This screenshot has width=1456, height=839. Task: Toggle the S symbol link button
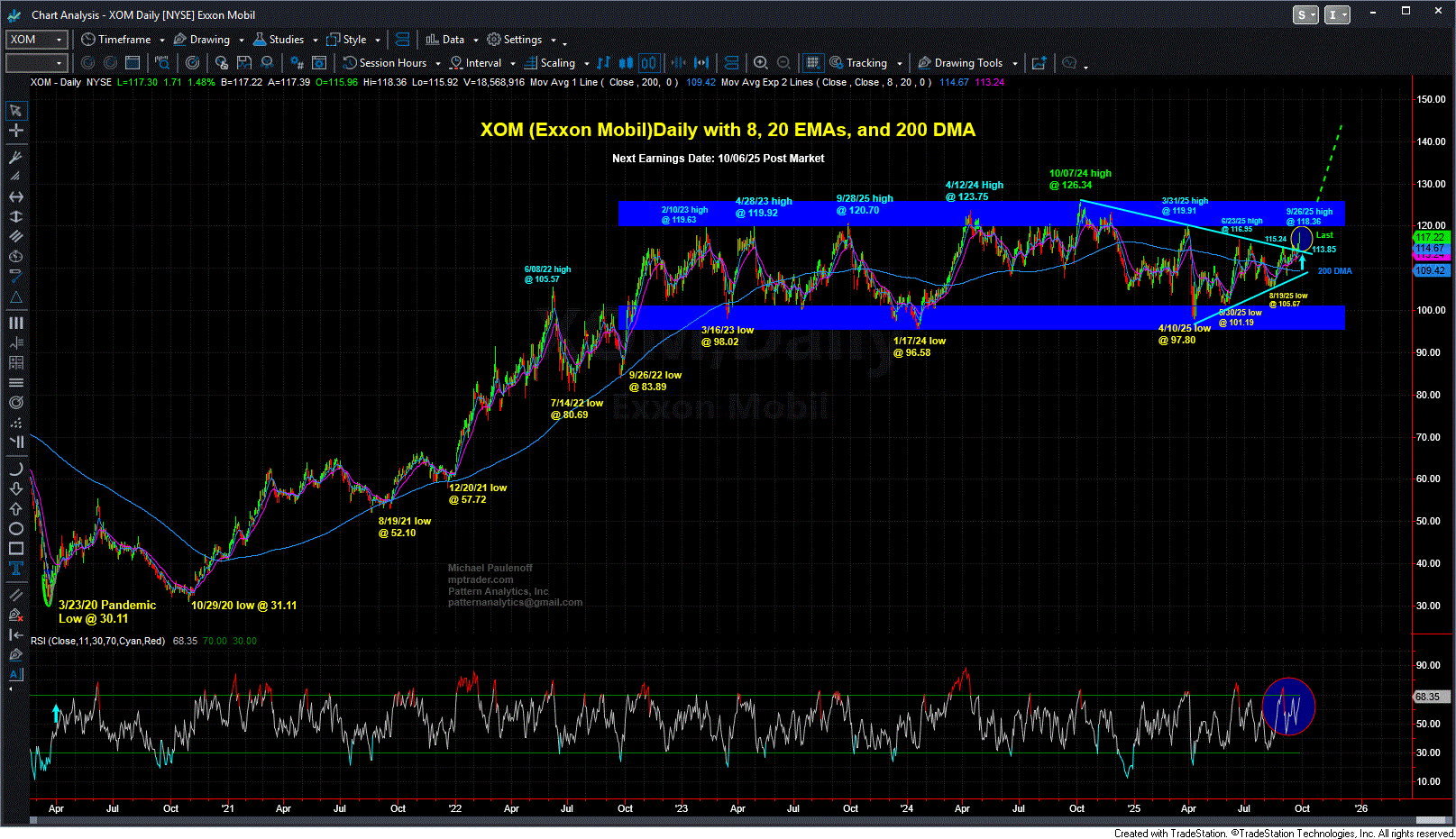[1301, 14]
